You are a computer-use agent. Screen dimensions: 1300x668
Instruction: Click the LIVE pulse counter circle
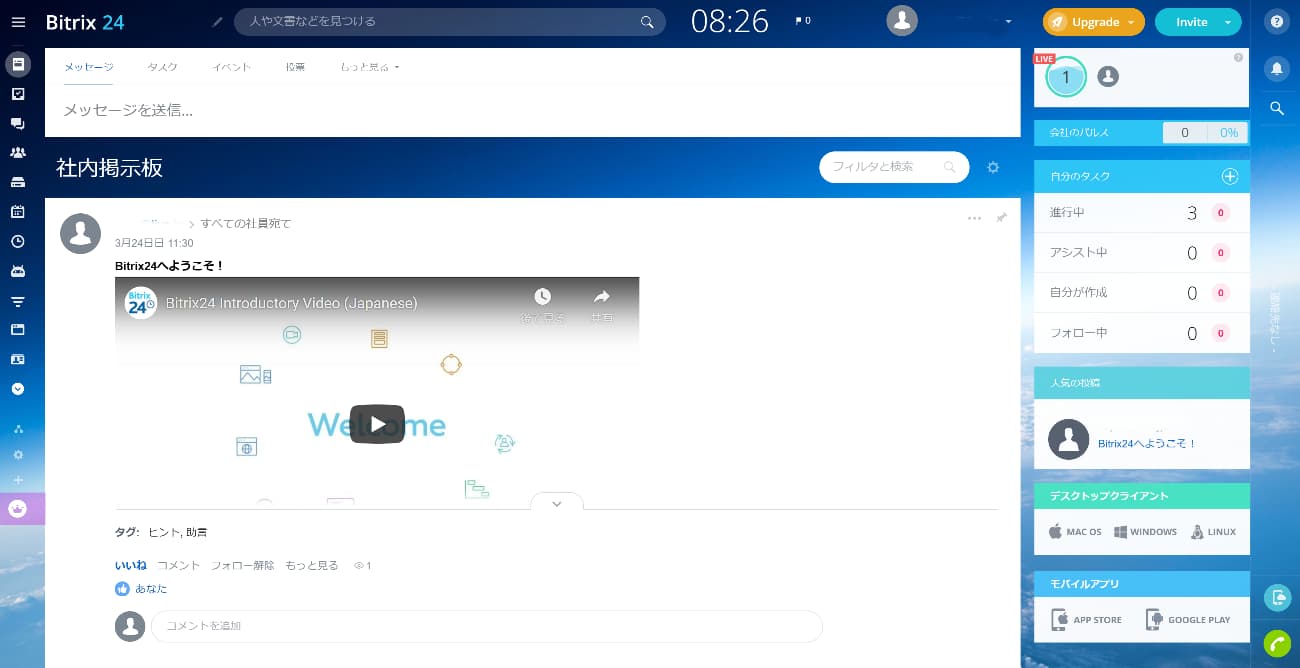(1066, 77)
